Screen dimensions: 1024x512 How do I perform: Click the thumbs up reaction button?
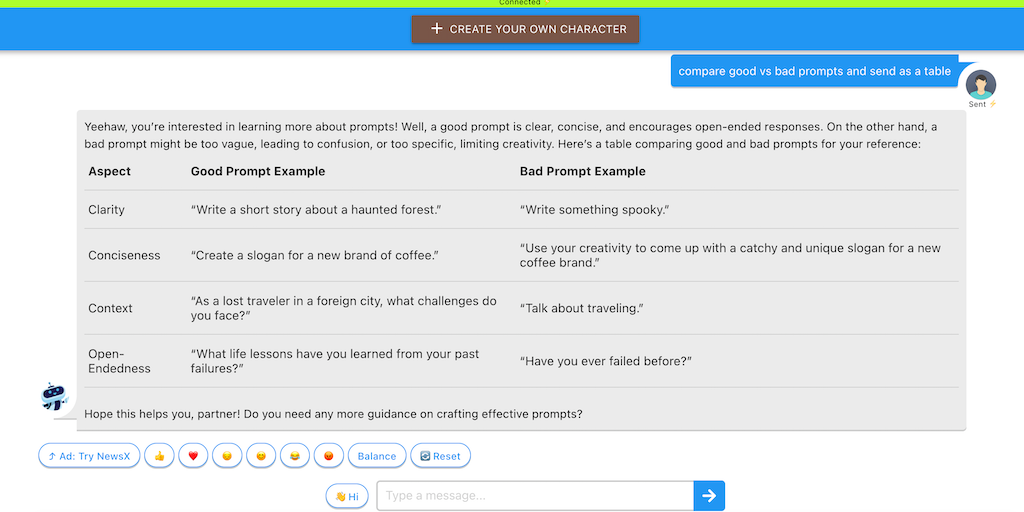point(159,456)
